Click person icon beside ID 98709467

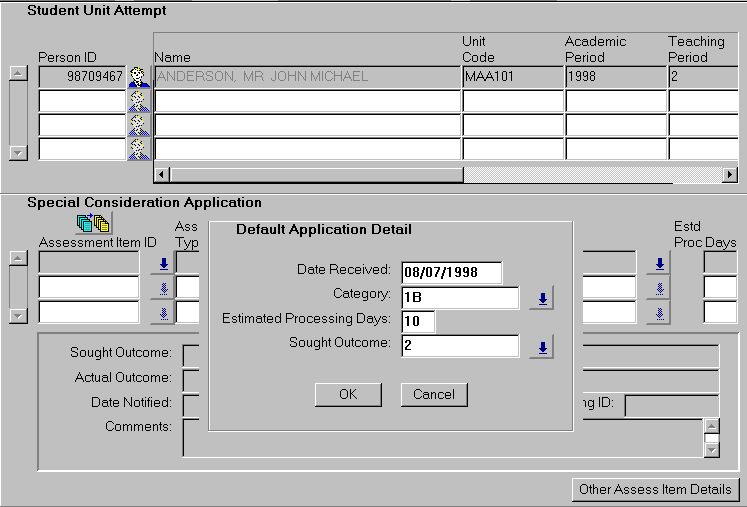(139, 76)
